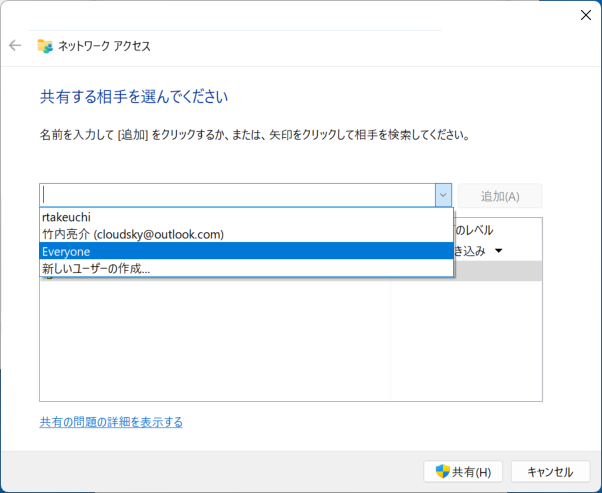The image size is (602, 493).
Task: Click the アクセス許可のレベル column header
Action: pyautogui.click(x=473, y=230)
